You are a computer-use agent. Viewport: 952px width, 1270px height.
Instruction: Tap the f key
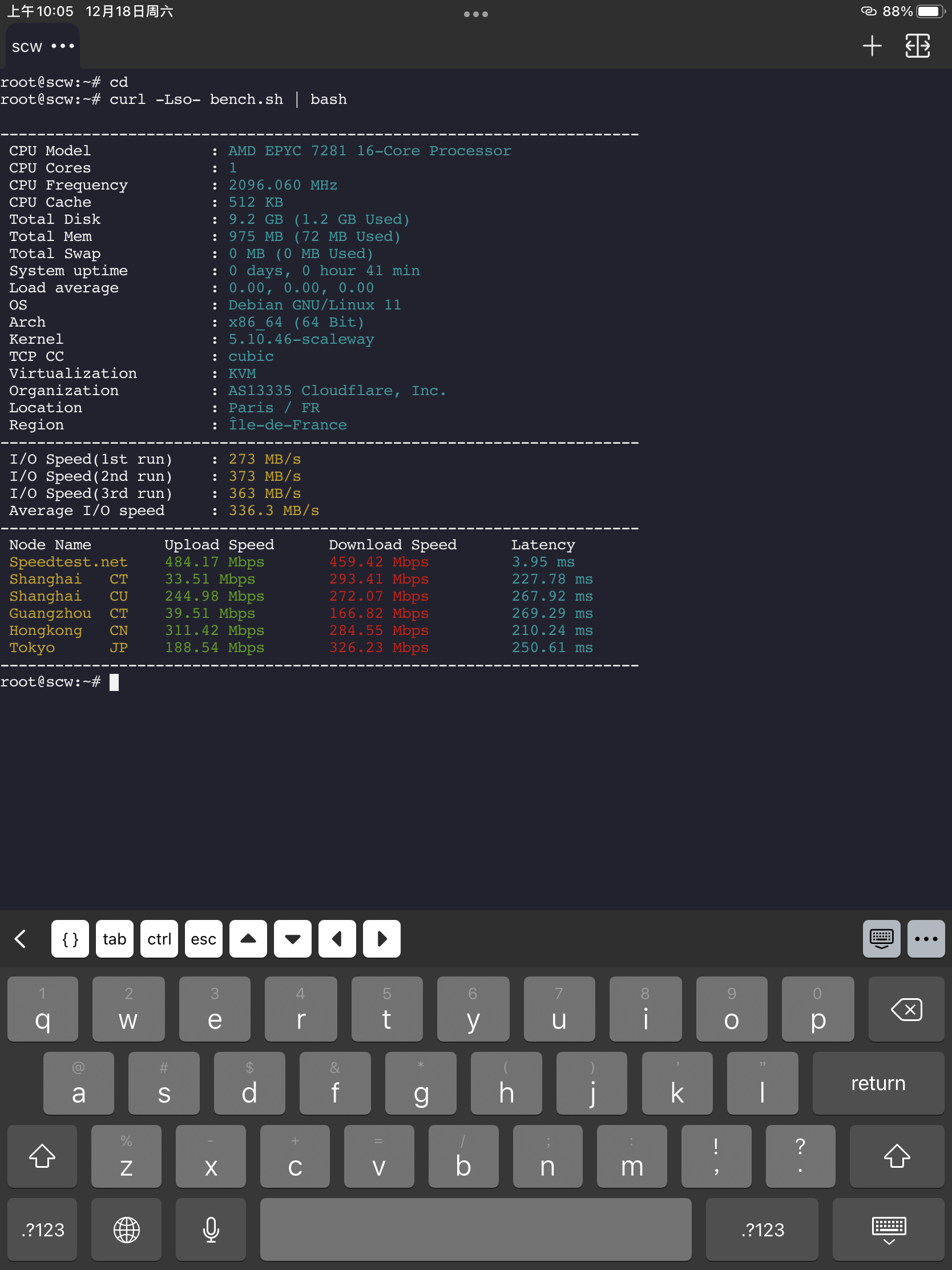335,1083
